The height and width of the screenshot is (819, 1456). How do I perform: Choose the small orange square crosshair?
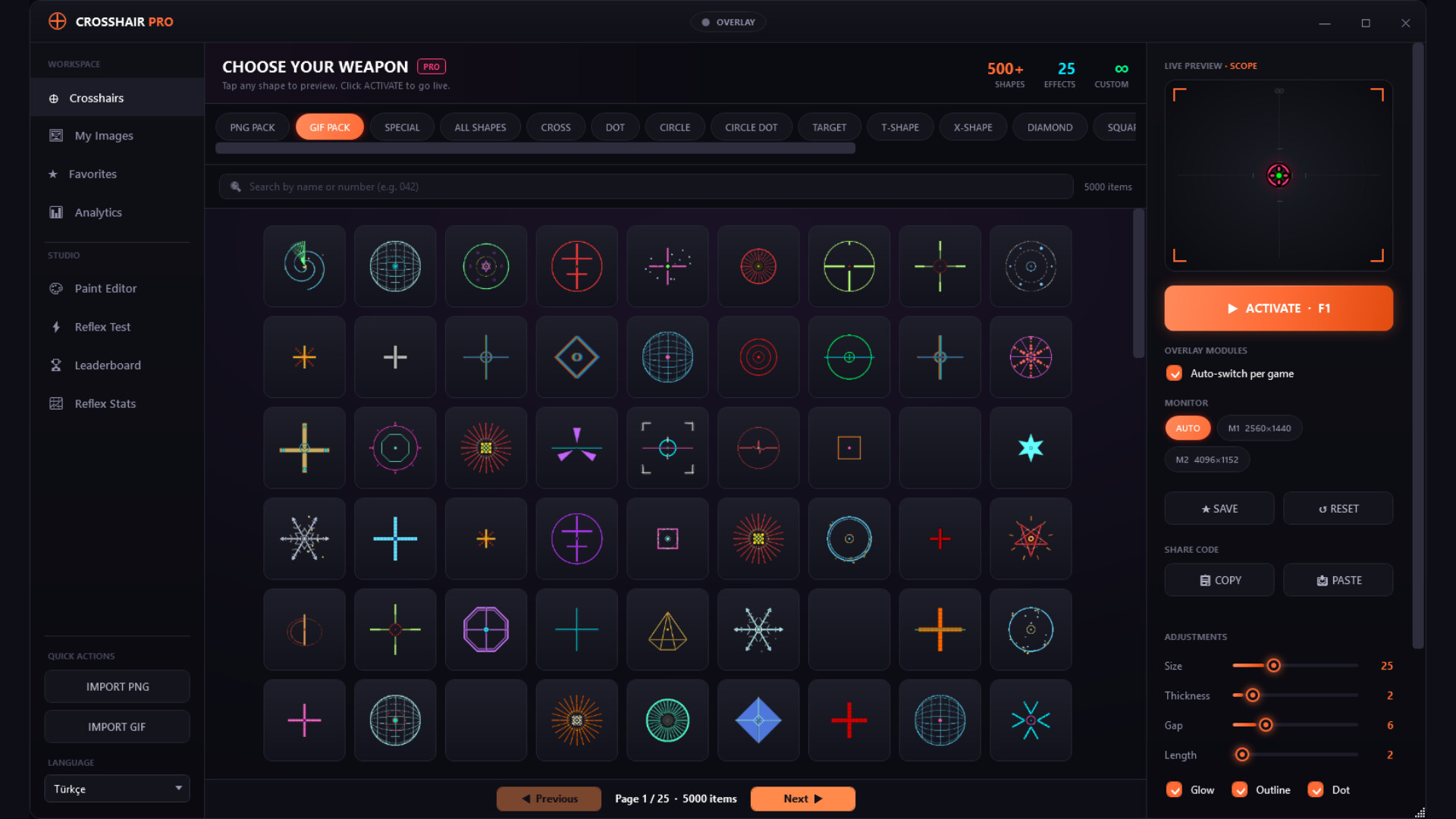pos(849,447)
